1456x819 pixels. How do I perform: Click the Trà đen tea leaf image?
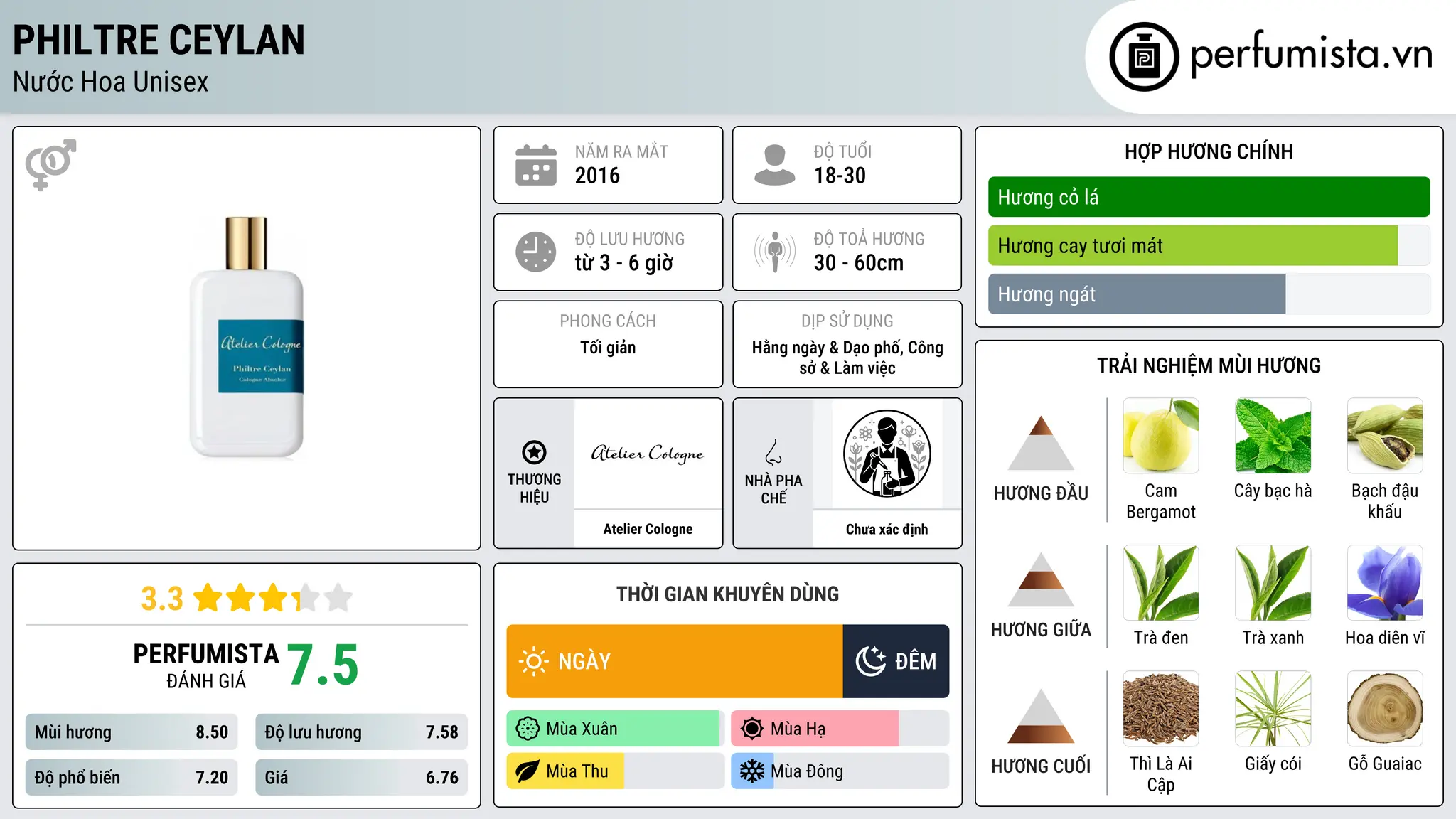1161,583
